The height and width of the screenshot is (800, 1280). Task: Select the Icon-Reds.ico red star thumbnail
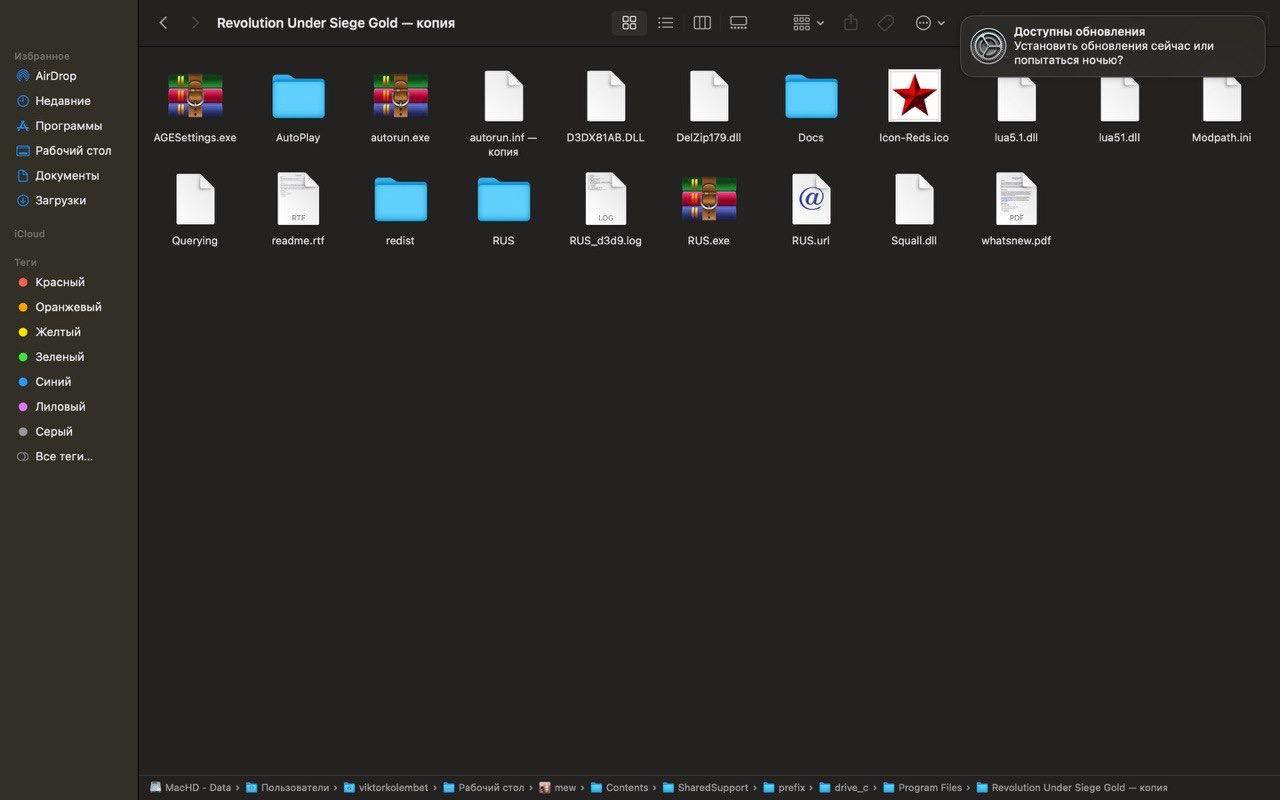point(914,97)
